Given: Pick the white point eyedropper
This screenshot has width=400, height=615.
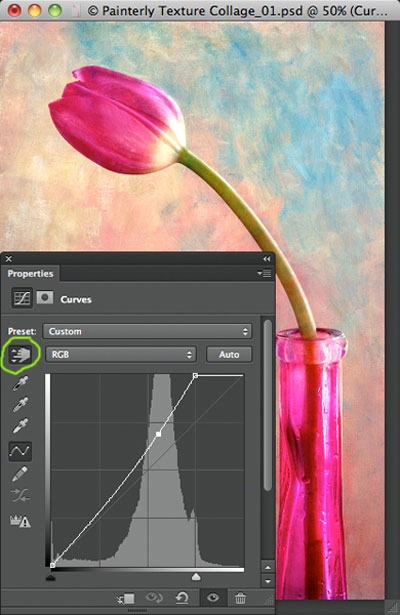Looking at the screenshot, I should [20, 426].
